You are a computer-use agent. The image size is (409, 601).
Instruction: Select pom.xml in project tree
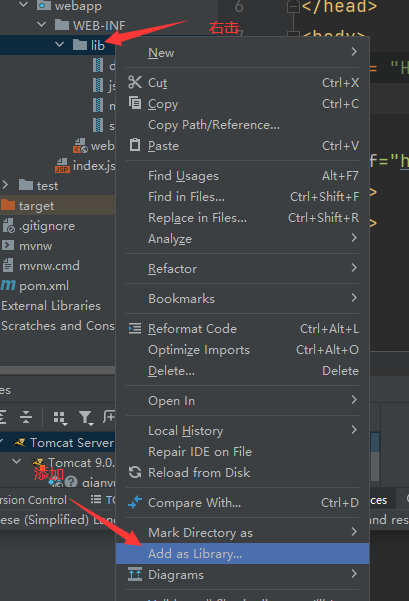click(44, 286)
